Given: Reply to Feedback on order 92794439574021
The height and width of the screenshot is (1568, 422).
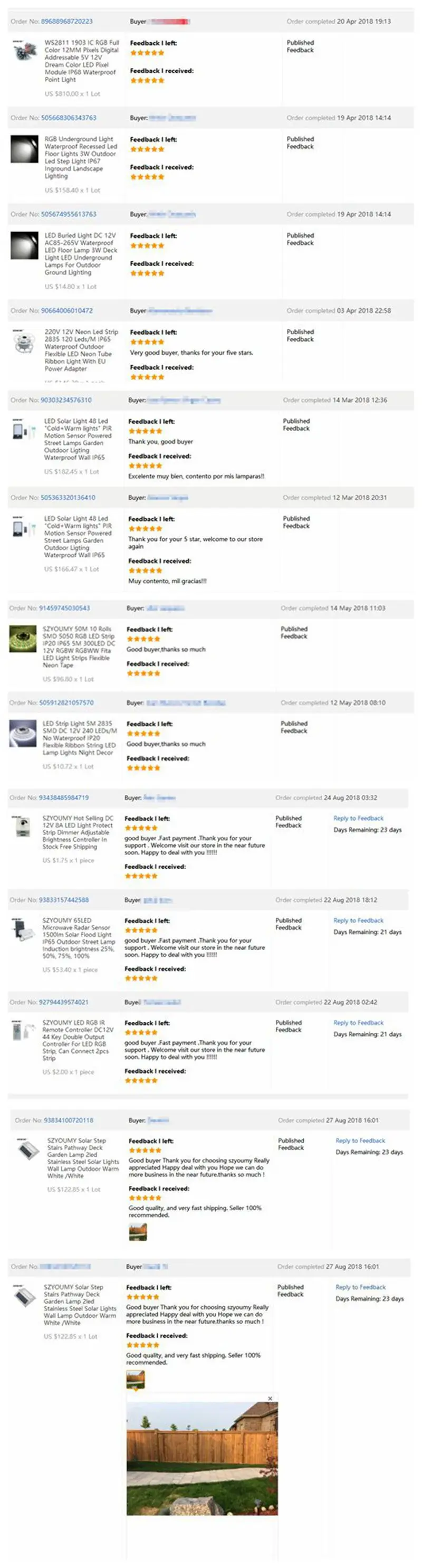Looking at the screenshot, I should [x=358, y=1023].
